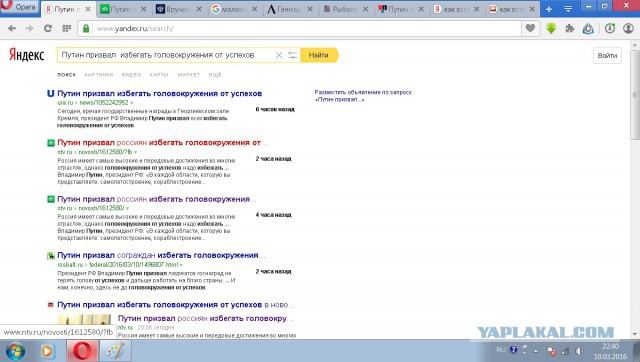This screenshot has width=640, height=362.
Task: Open red ntv.ru result headline
Action: [x=162, y=142]
